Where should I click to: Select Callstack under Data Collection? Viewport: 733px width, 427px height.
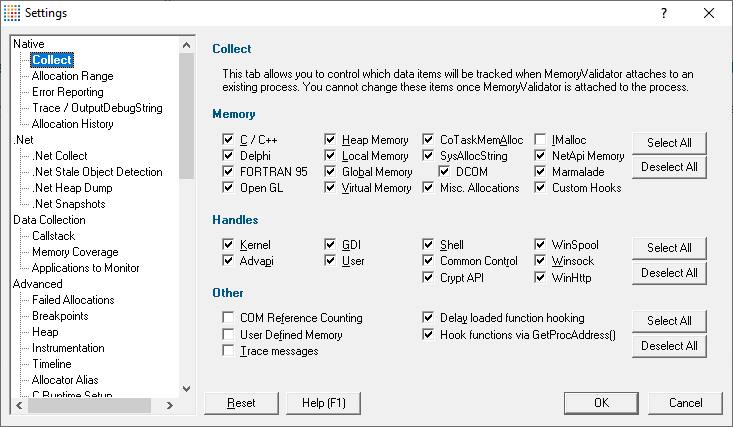pyautogui.click(x=53, y=236)
